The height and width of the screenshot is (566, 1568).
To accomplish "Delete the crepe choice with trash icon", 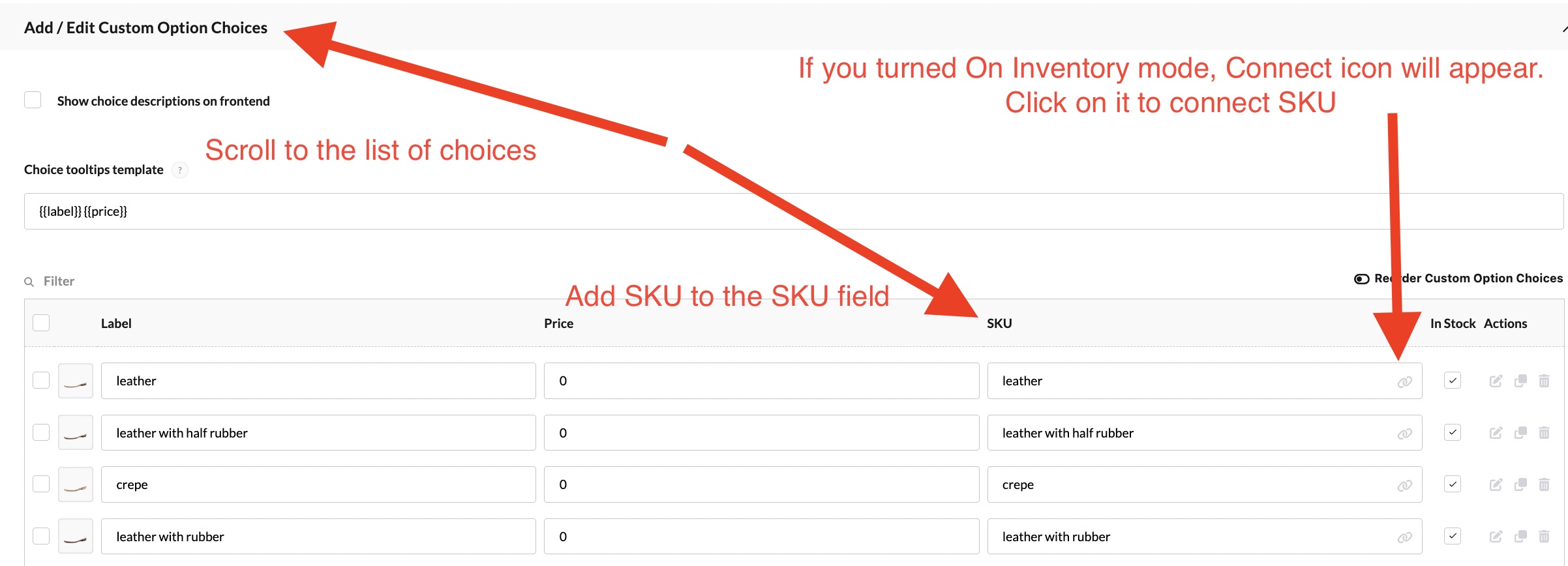I will click(x=1544, y=484).
